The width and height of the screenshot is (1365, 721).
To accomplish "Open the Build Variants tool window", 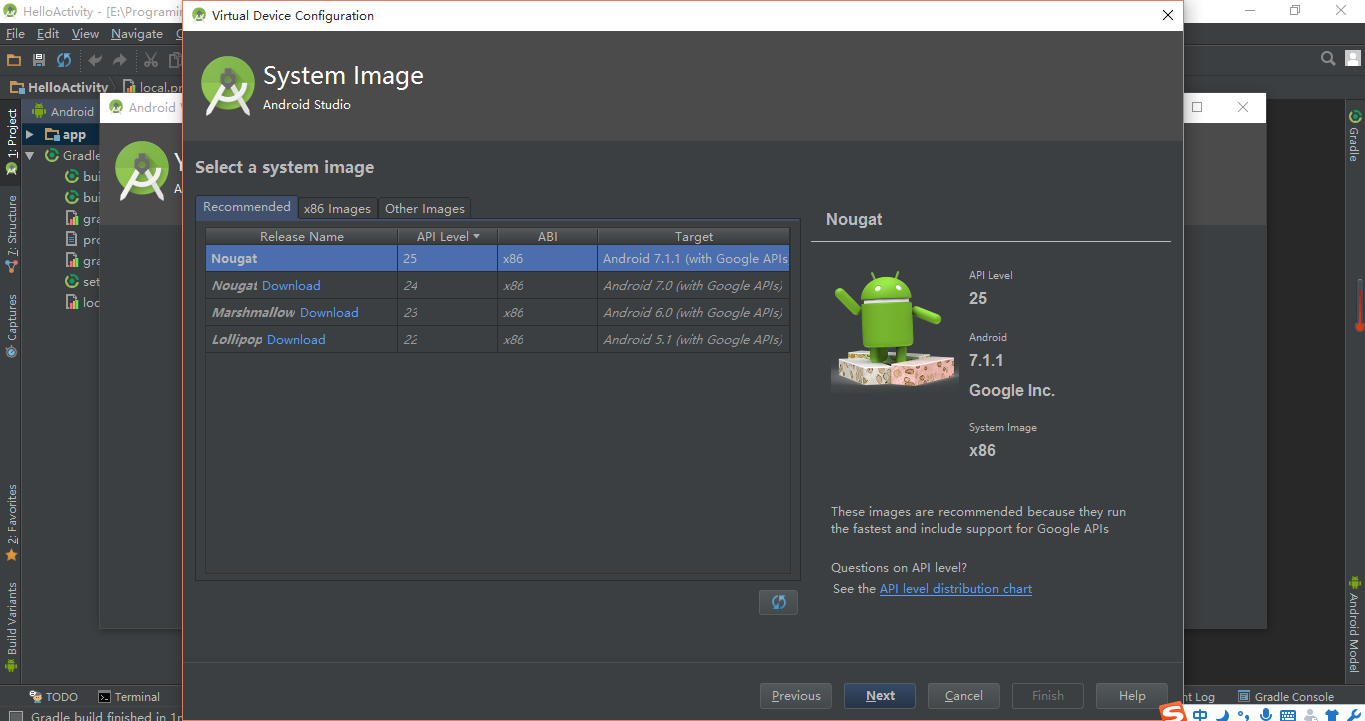I will tap(12, 627).
